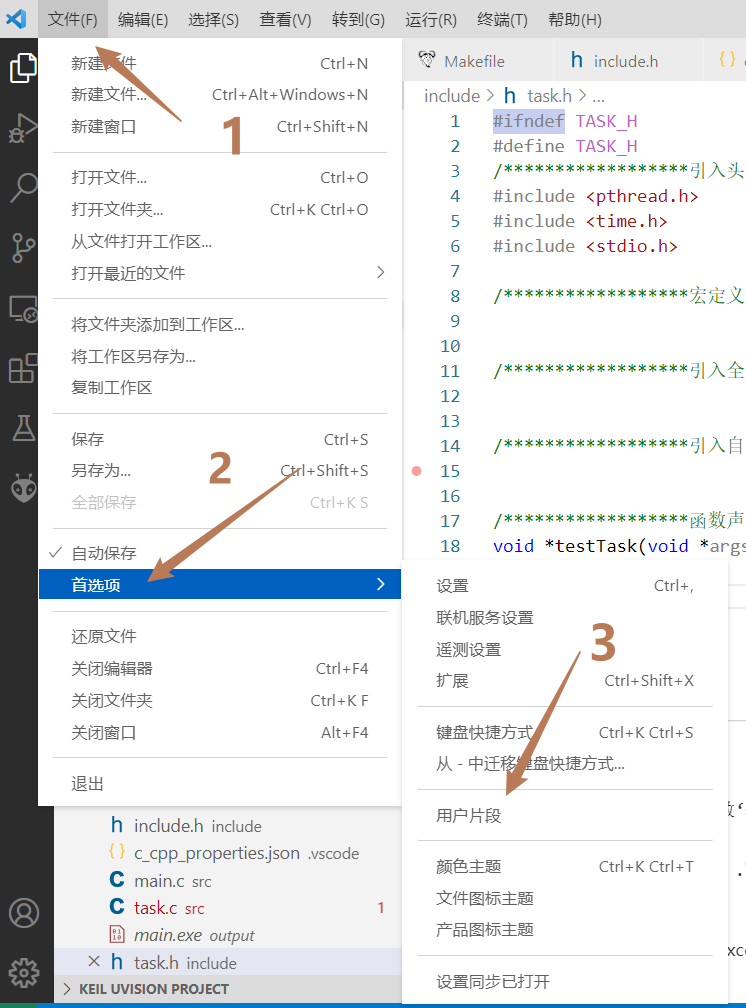Choose 关闭窗口 menu entry

tap(219, 733)
